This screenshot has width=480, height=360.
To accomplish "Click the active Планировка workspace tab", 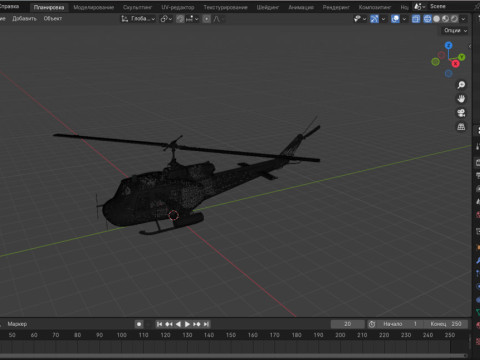I will (x=49, y=7).
